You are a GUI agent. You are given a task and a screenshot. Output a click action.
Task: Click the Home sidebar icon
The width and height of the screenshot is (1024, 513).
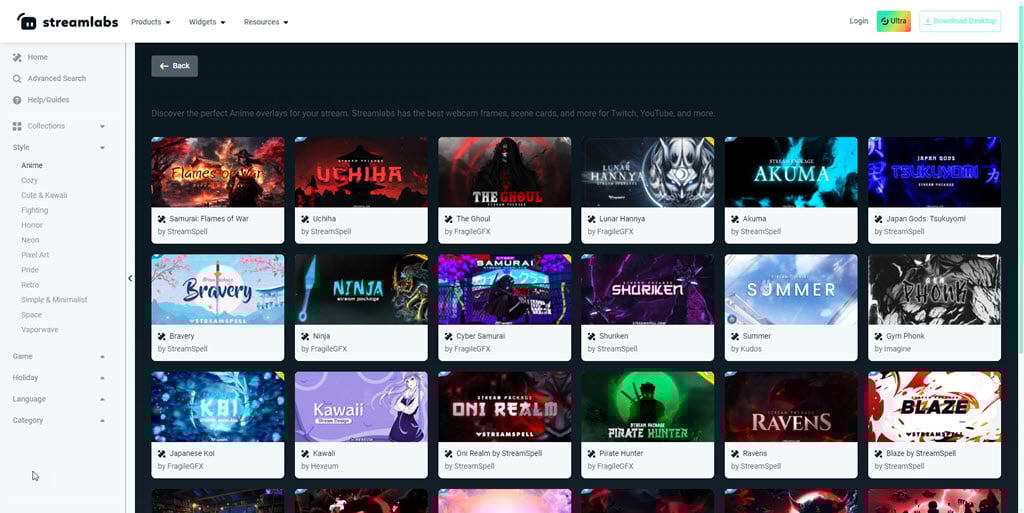17,57
